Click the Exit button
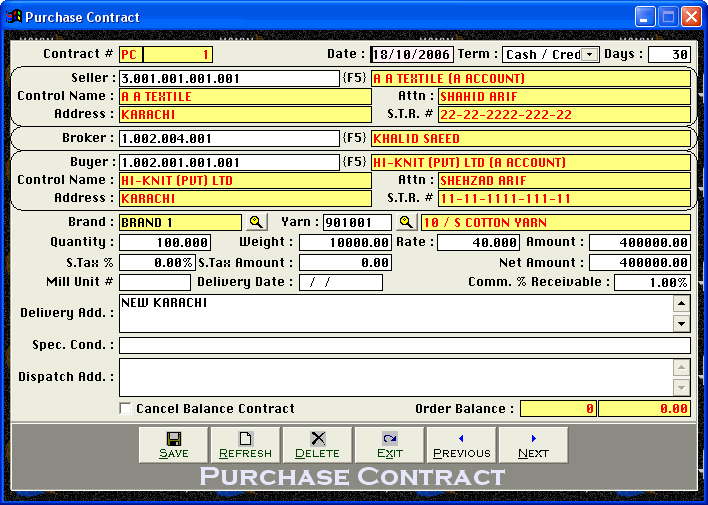This screenshot has height=505, width=708. 389,445
